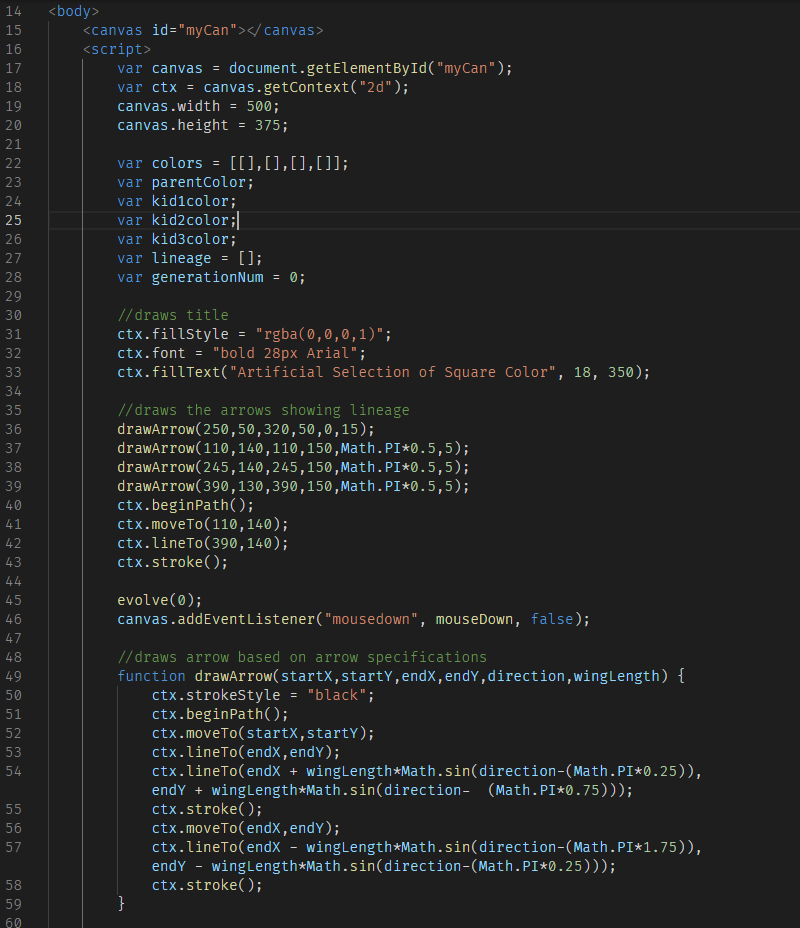This screenshot has height=928, width=800.
Task: Click line number 44 in the gutter
Action: [13, 581]
